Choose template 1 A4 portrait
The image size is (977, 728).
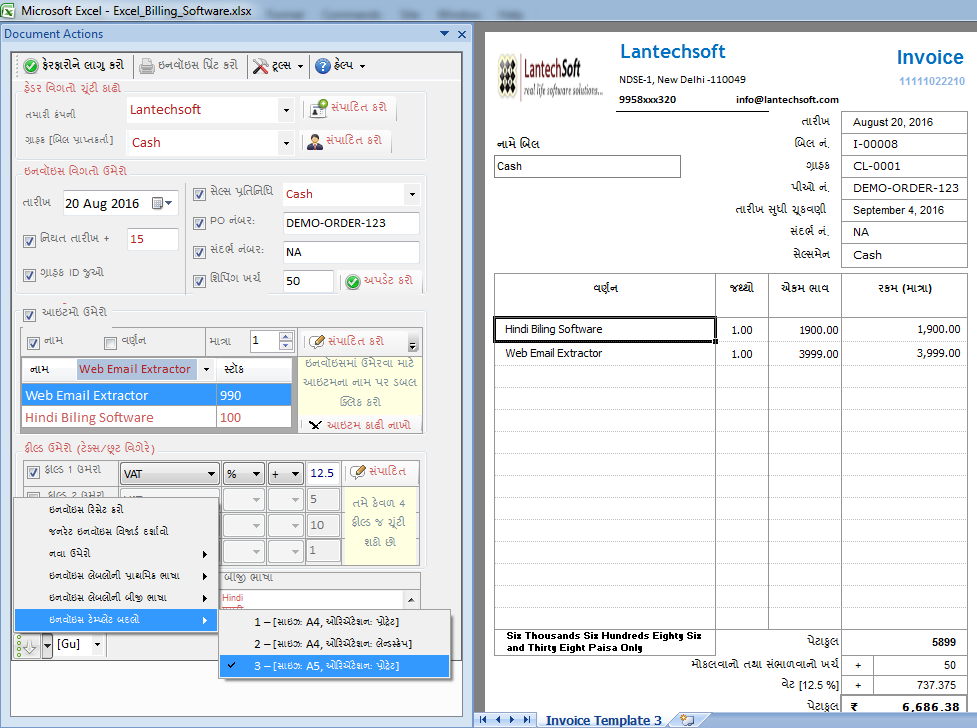[x=335, y=622]
